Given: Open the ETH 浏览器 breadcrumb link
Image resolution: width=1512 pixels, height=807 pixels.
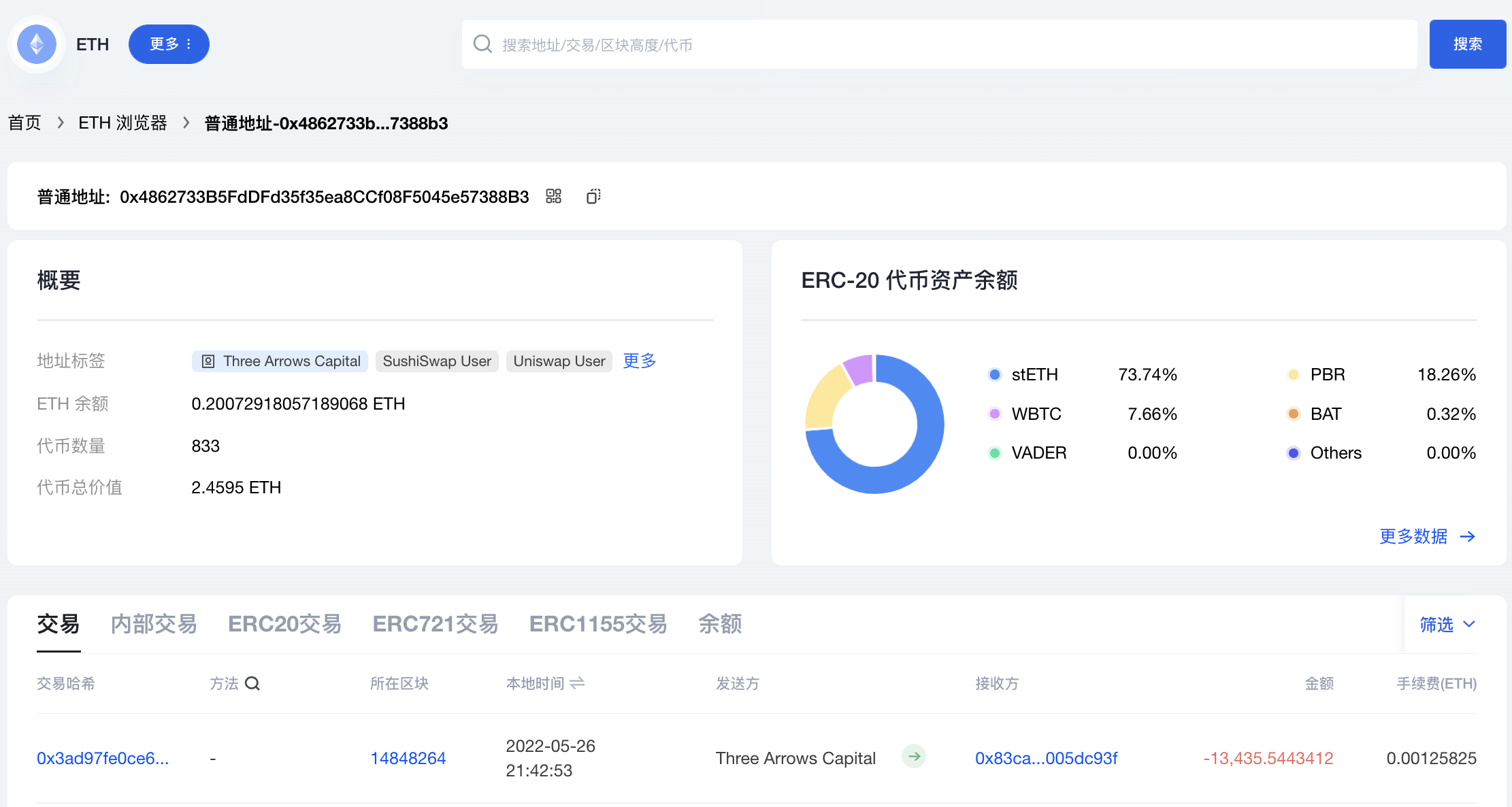Looking at the screenshot, I should coord(122,123).
